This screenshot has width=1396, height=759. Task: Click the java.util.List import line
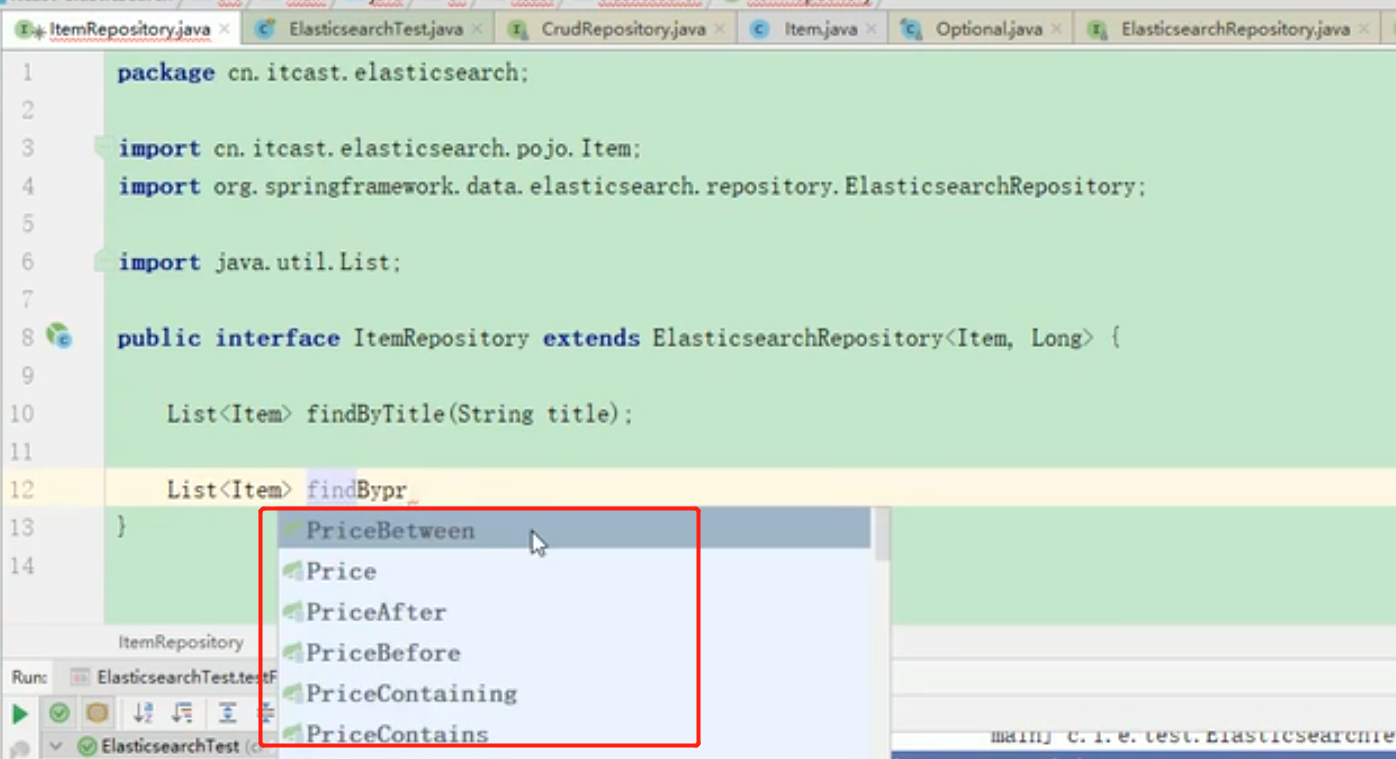click(x=259, y=262)
